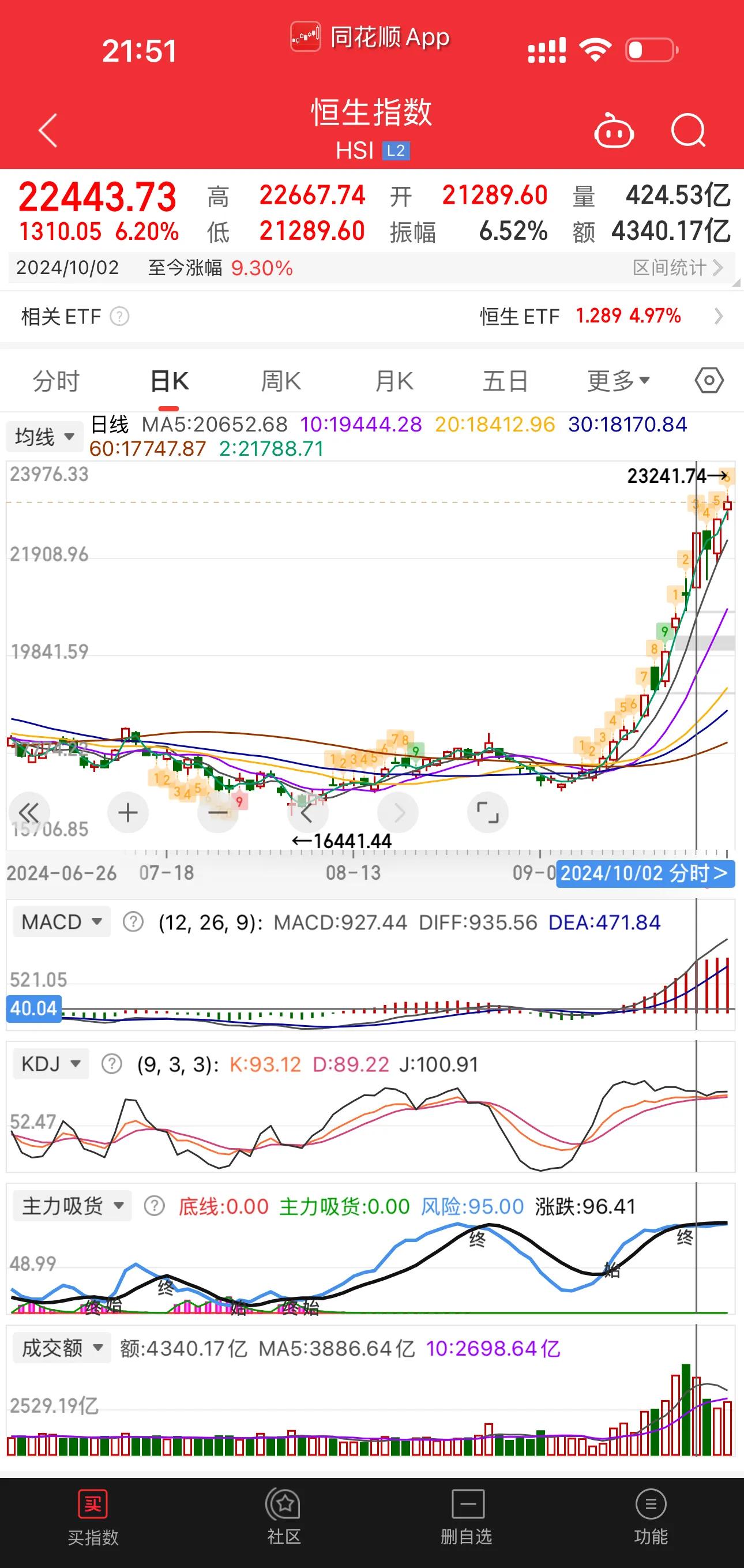Tap KDJ help question mark icon
Screen dimensions: 744x1568
coord(111,1064)
